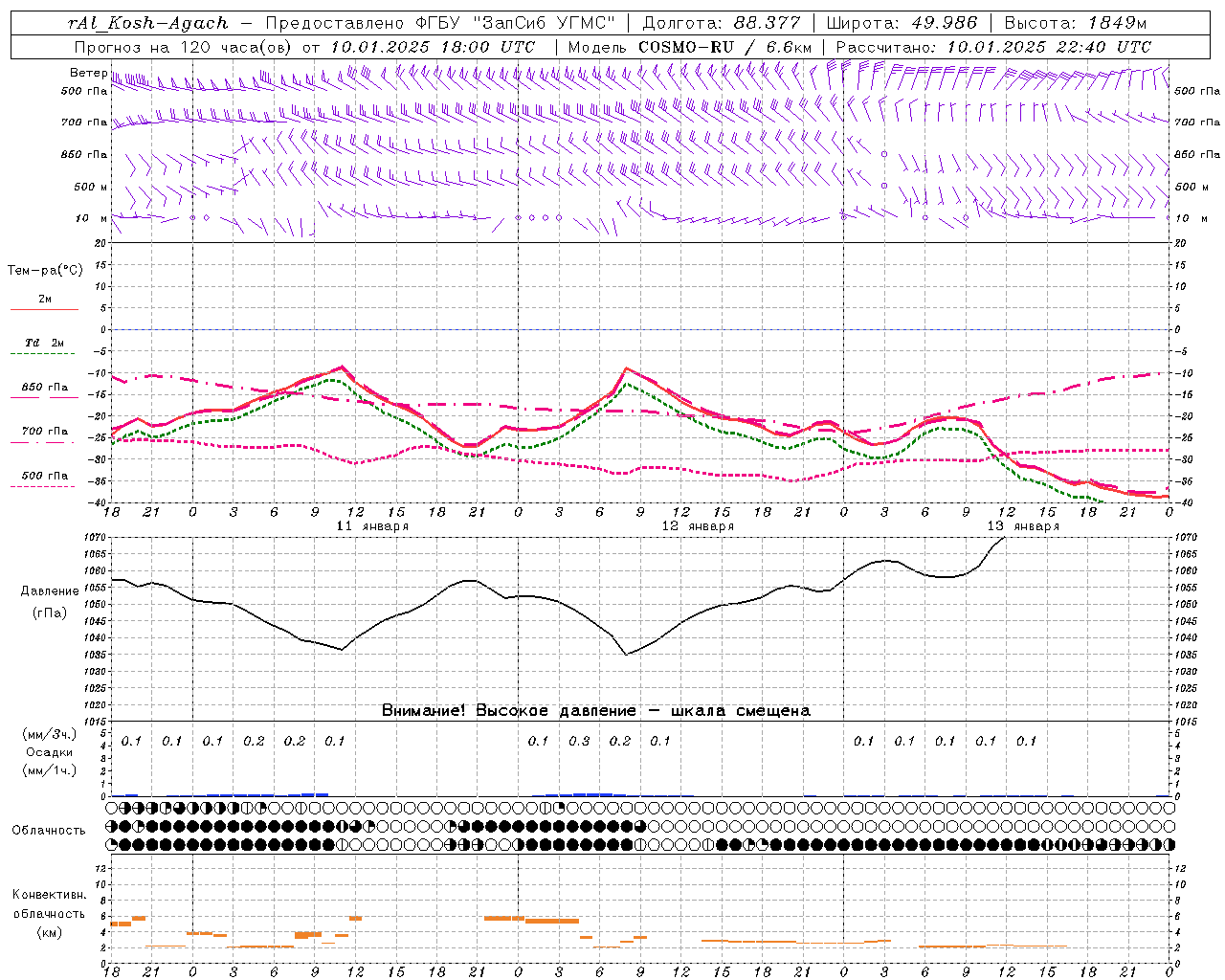Click the (мм/3ч.) precipitation unit label

click(x=50, y=734)
